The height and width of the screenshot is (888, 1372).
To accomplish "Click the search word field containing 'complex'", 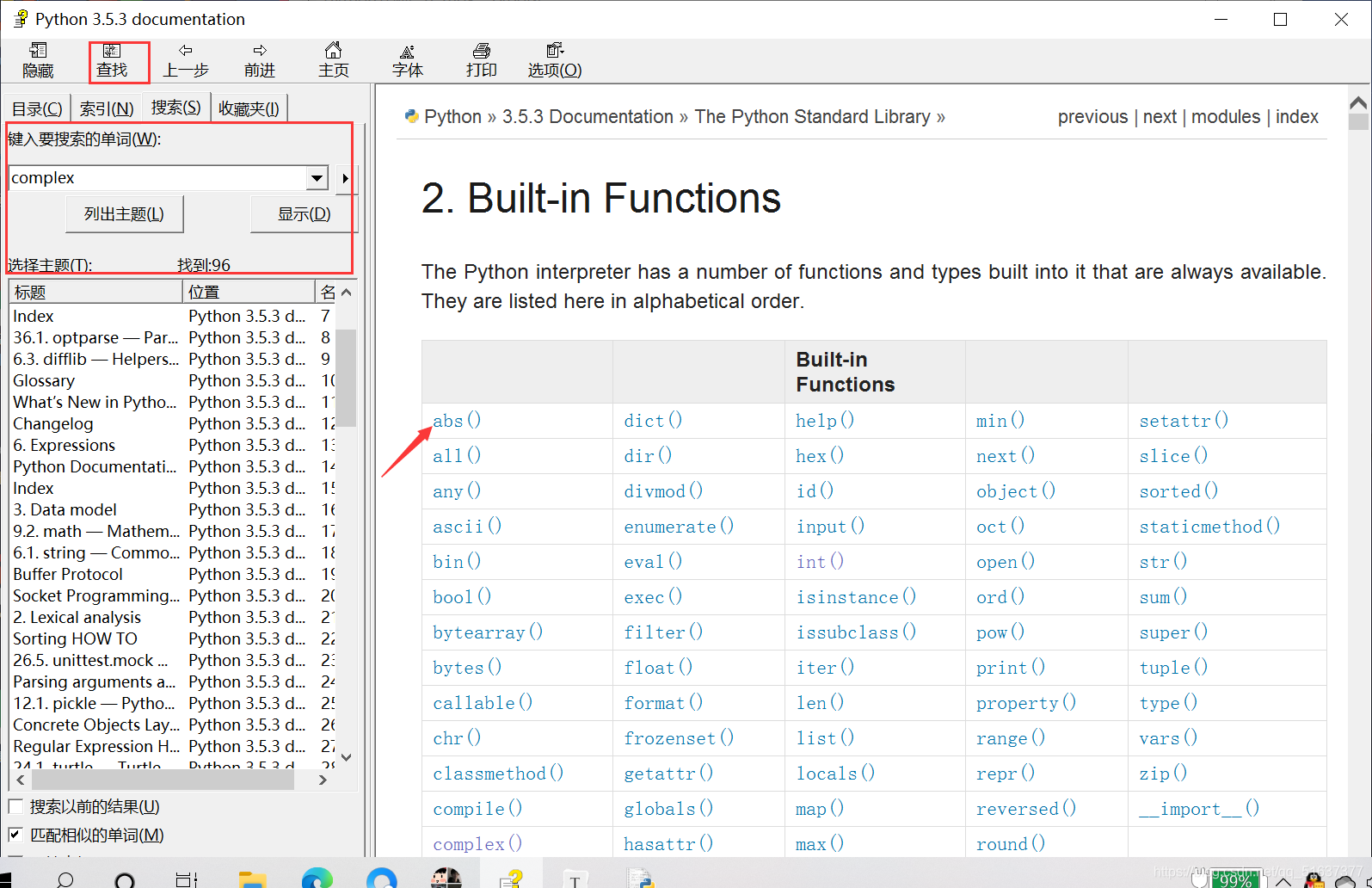I will tap(158, 177).
